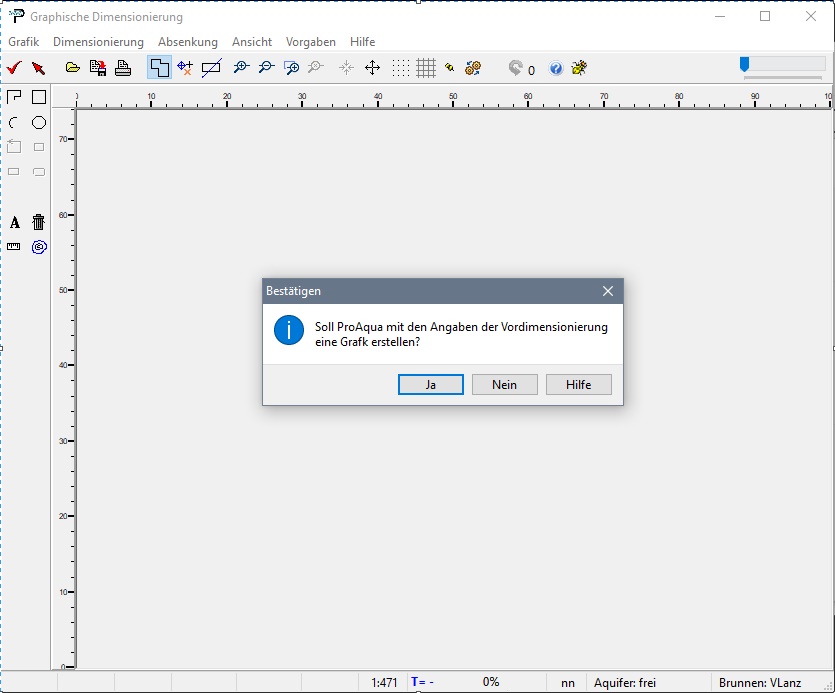835x693 pixels.
Task: Click the red checkmark confirm icon
Action: [14, 68]
